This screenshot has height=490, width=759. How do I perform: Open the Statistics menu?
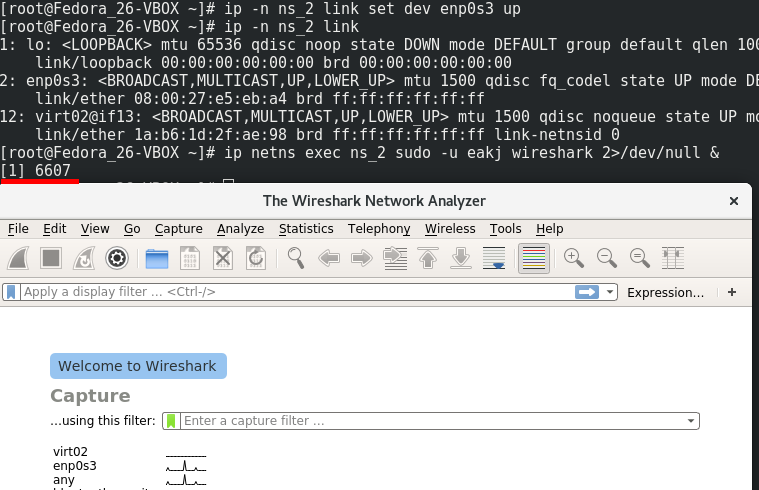306,229
